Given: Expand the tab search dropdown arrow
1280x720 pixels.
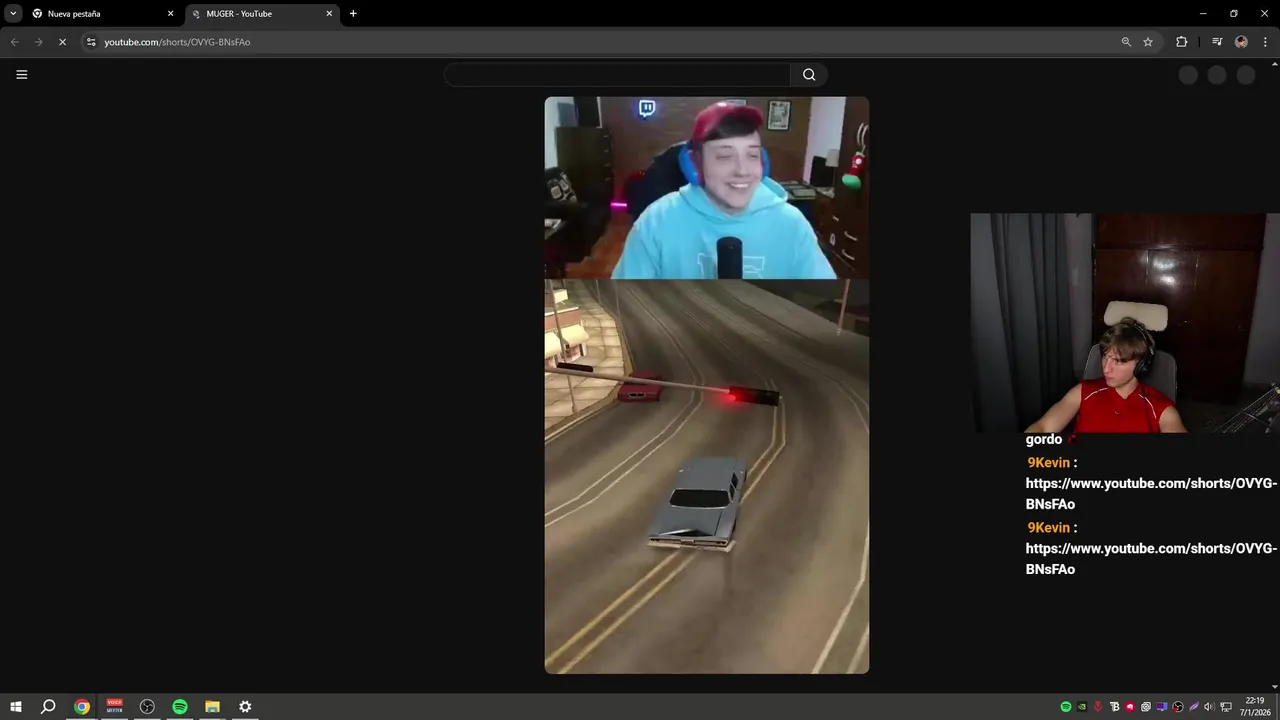Looking at the screenshot, I should click(13, 14).
